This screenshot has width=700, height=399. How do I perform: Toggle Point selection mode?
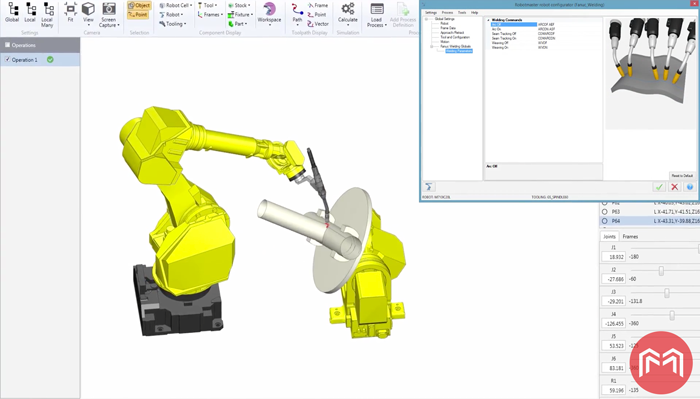138,15
